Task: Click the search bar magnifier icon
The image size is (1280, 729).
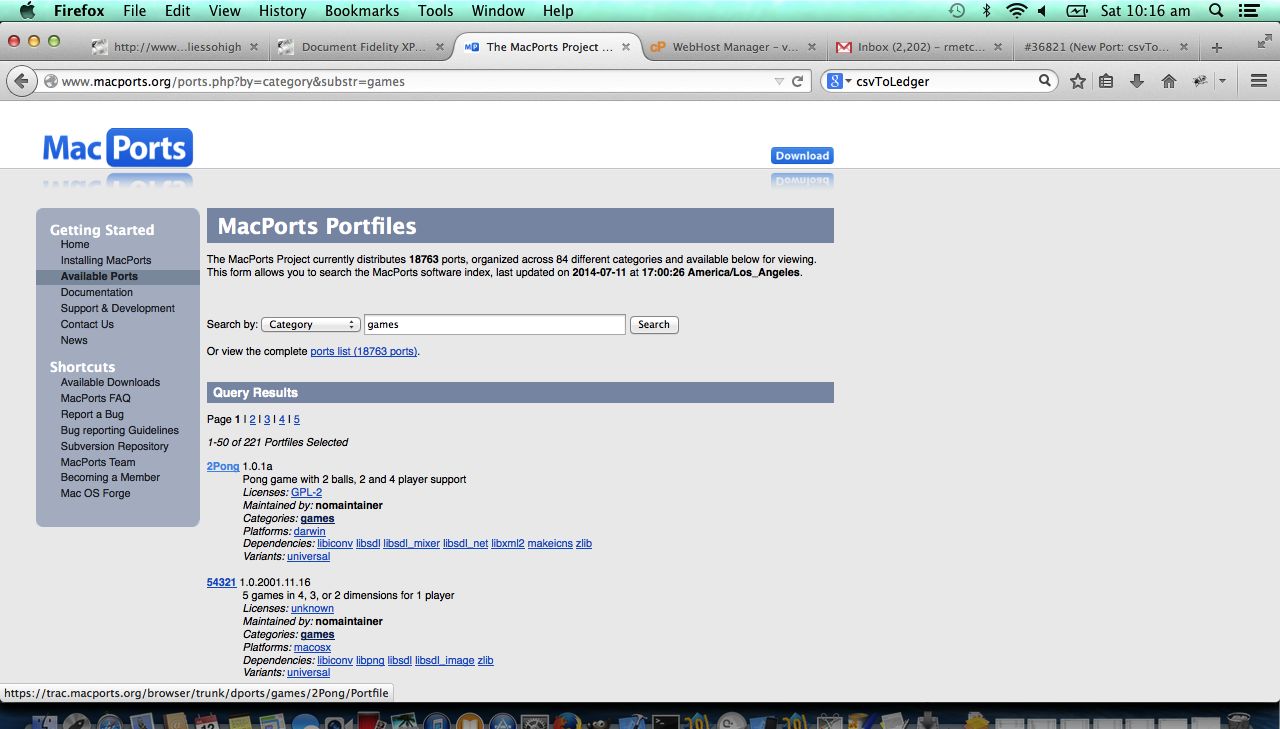Action: (x=1044, y=81)
